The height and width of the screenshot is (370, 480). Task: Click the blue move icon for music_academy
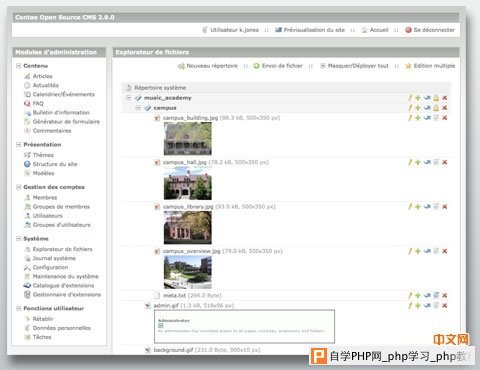click(427, 98)
